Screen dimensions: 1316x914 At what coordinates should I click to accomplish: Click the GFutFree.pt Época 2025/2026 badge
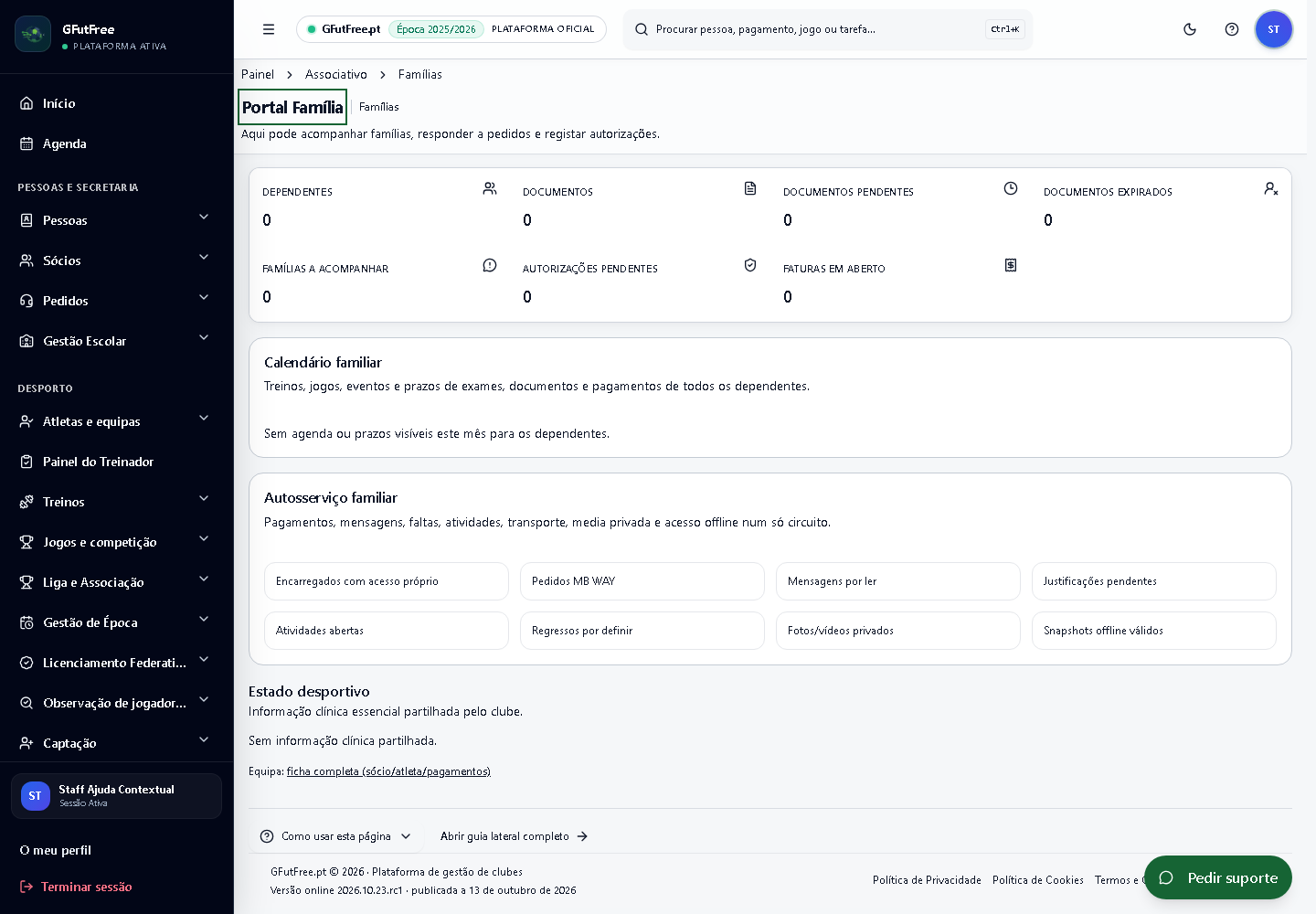[x=451, y=29]
